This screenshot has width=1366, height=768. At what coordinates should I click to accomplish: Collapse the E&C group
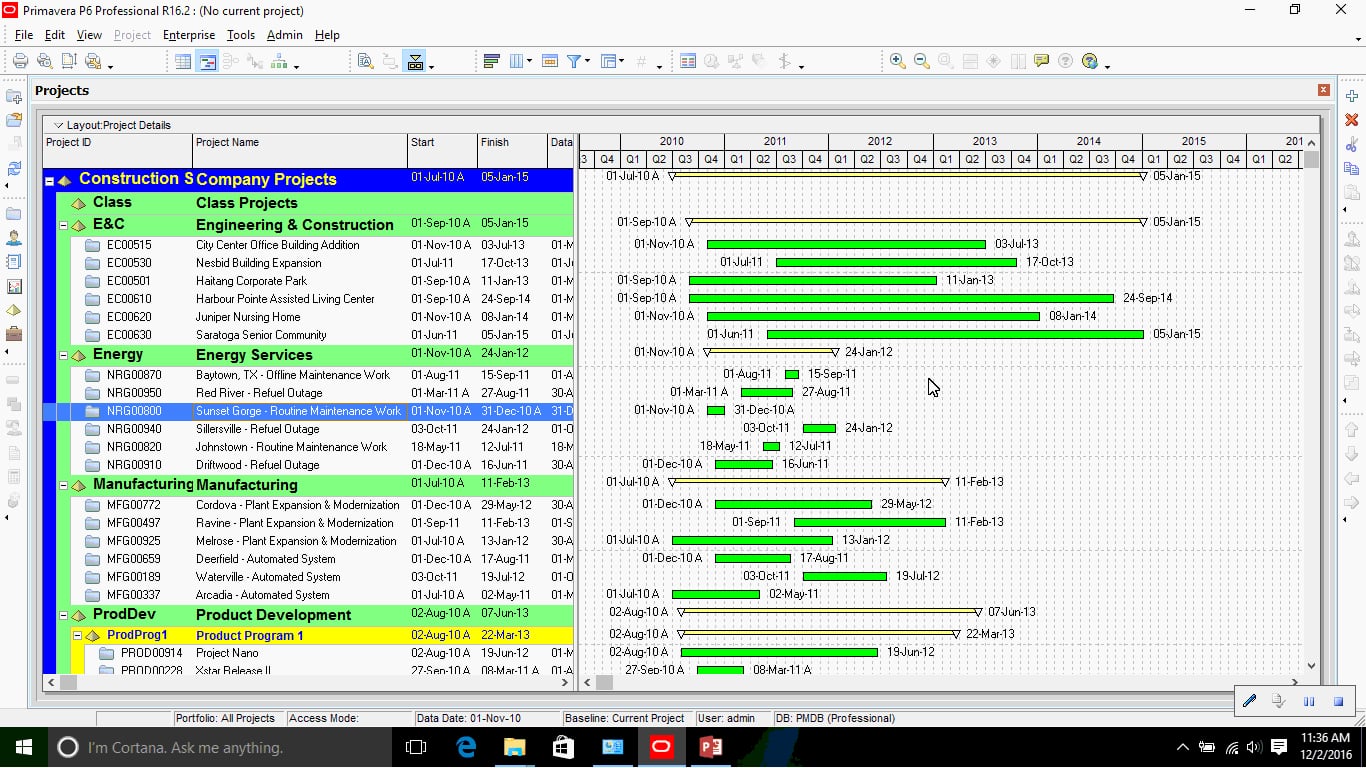pos(62,225)
